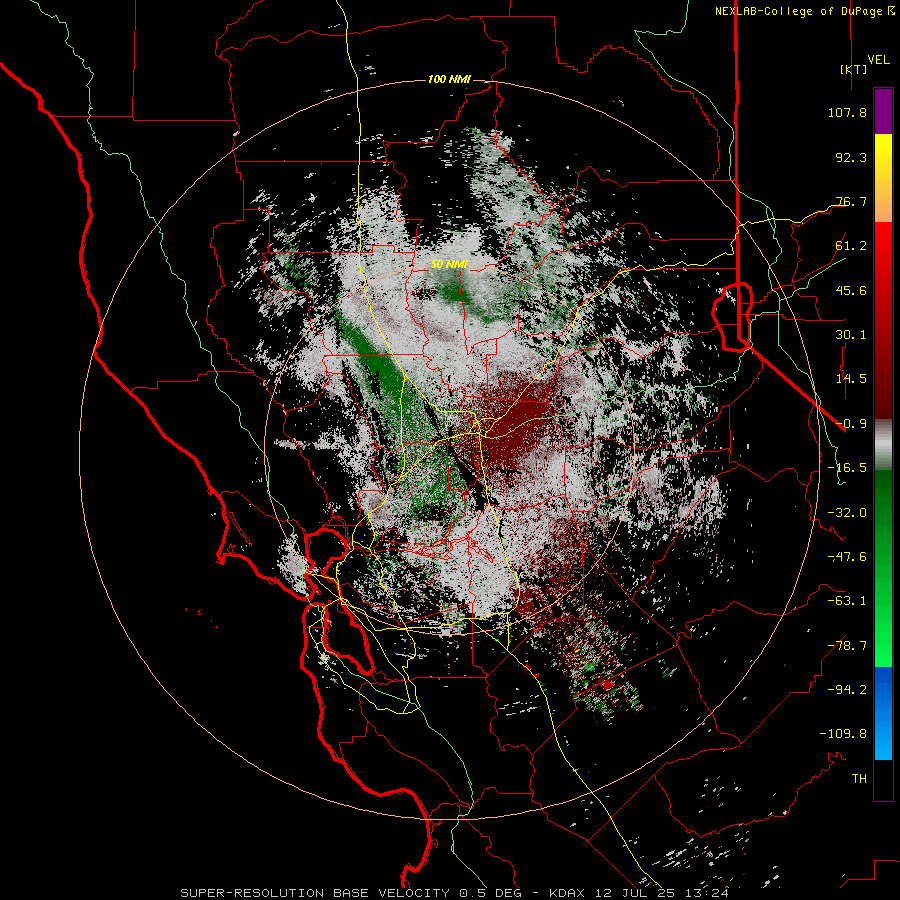This screenshot has width=900, height=900.
Task: Click the -0.9 legend value
Action: [851, 424]
